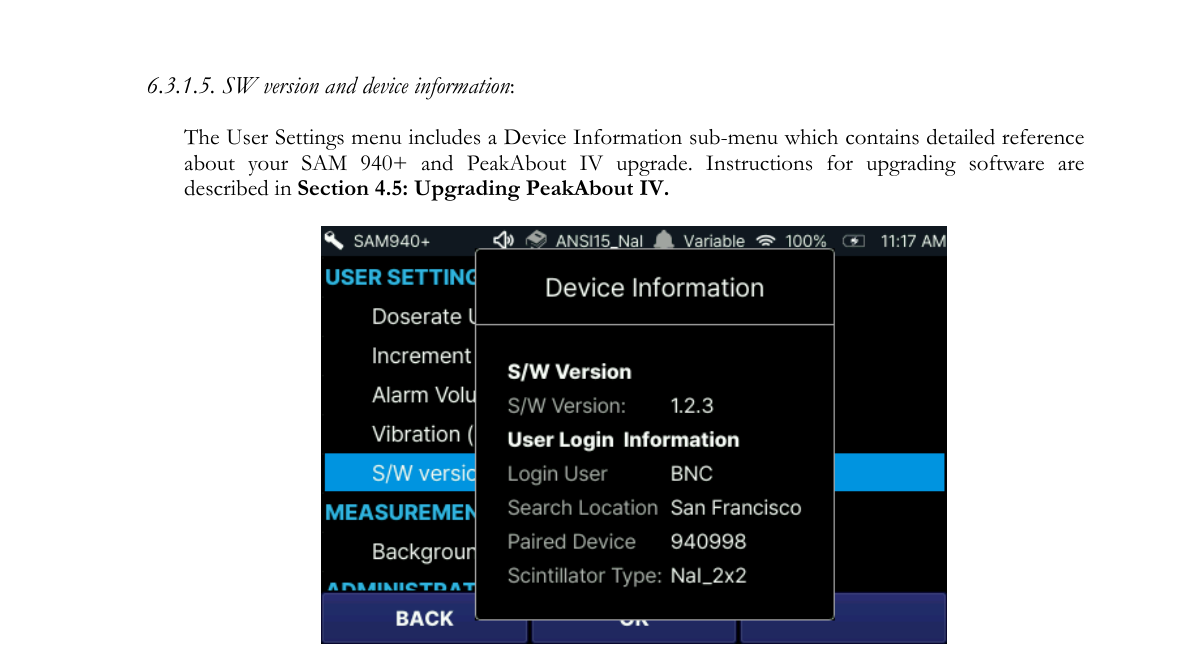1193x670 pixels.
Task: Click the gray 'S/W Version:' label
Action: pyautogui.click(x=567, y=406)
